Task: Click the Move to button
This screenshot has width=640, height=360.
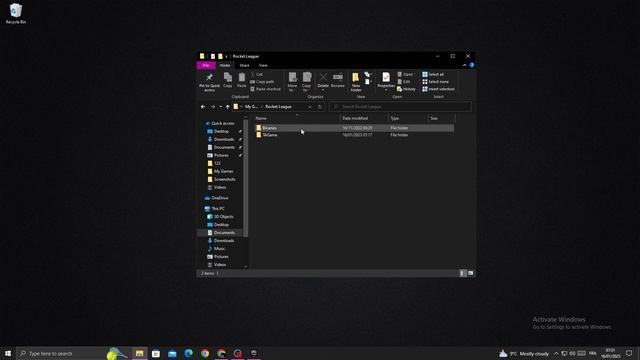Action: click(x=292, y=82)
